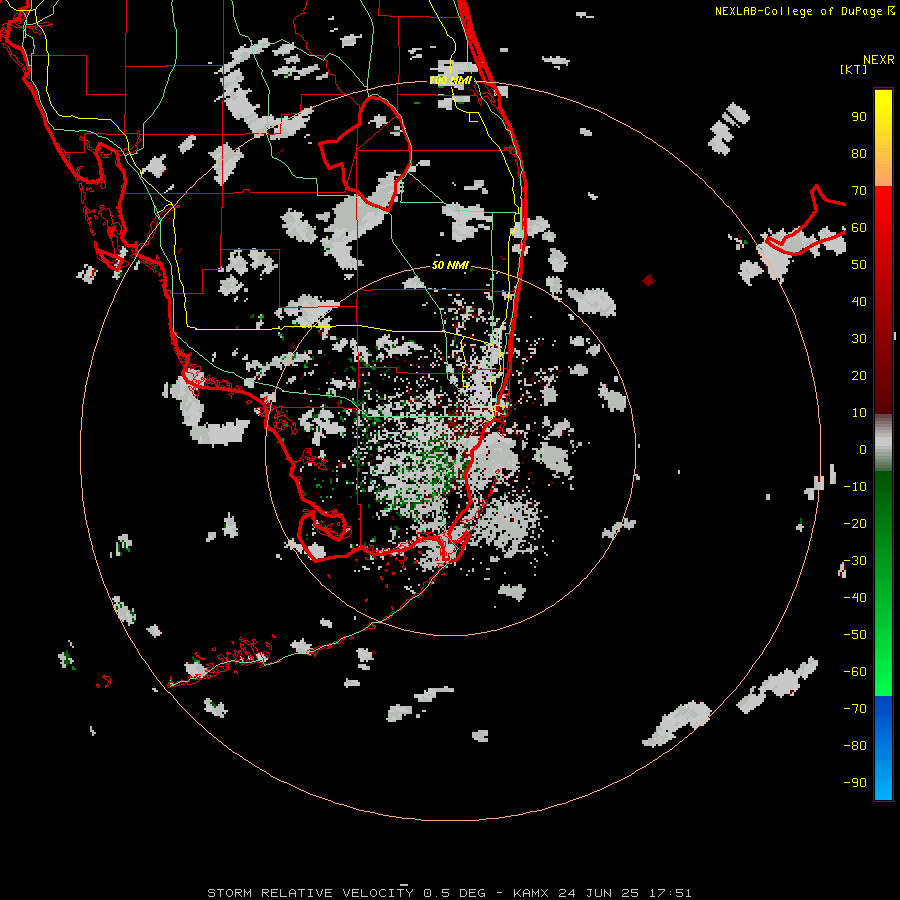Click the 100 NMI range ring label
This screenshot has height=900, width=900.
point(451,80)
